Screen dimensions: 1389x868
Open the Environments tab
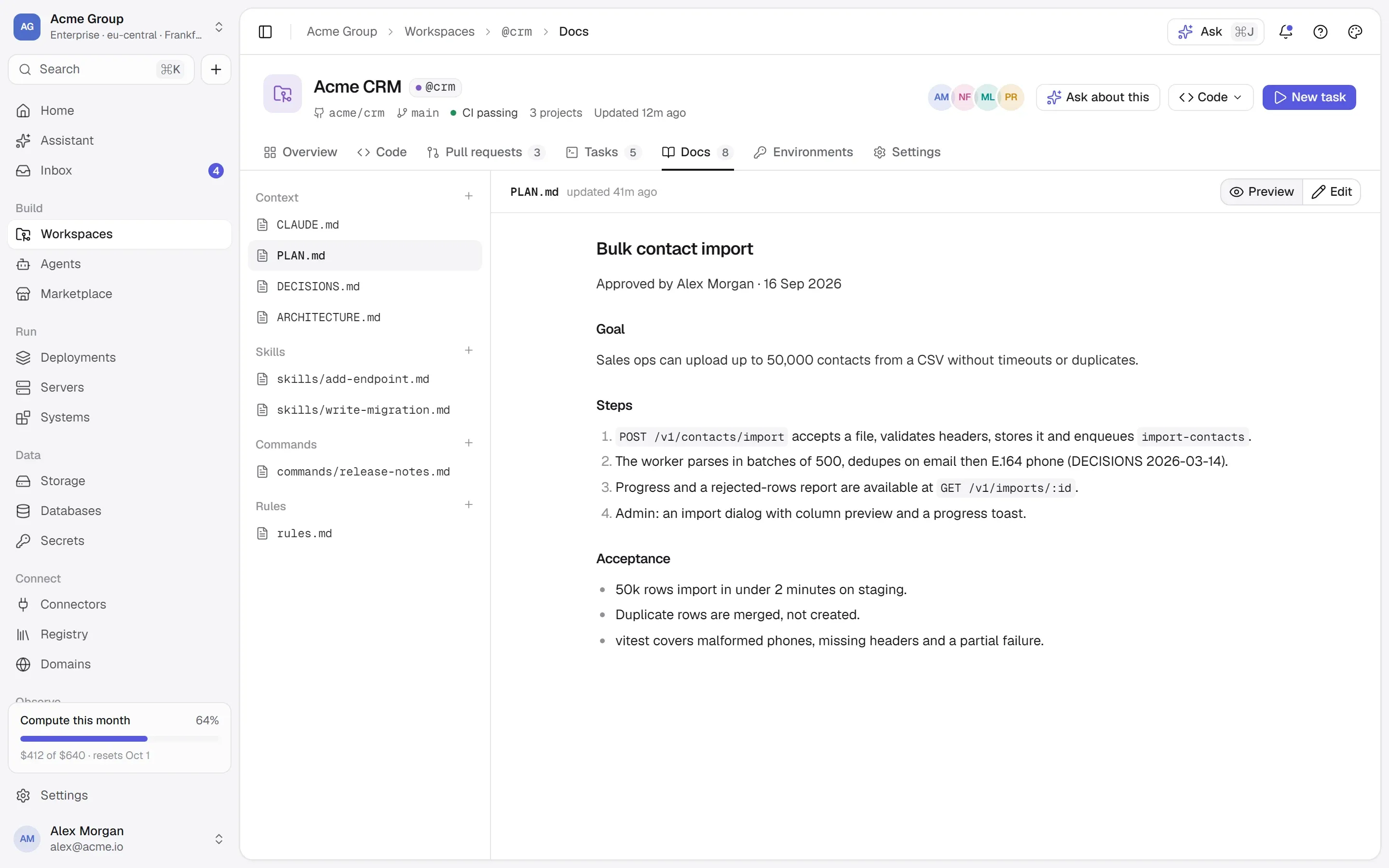point(803,152)
